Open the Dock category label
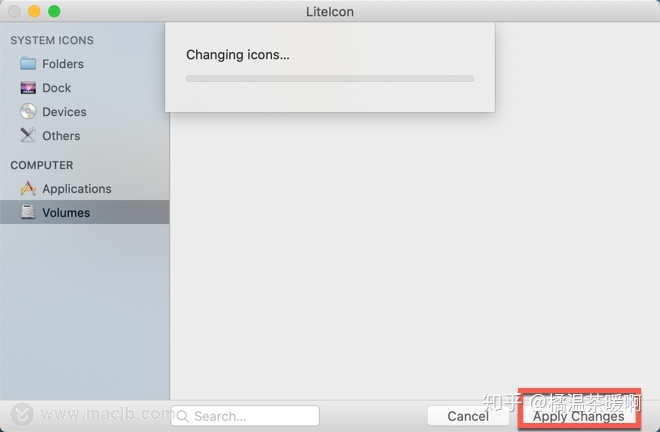Viewport: 660px width, 432px height. [56, 88]
